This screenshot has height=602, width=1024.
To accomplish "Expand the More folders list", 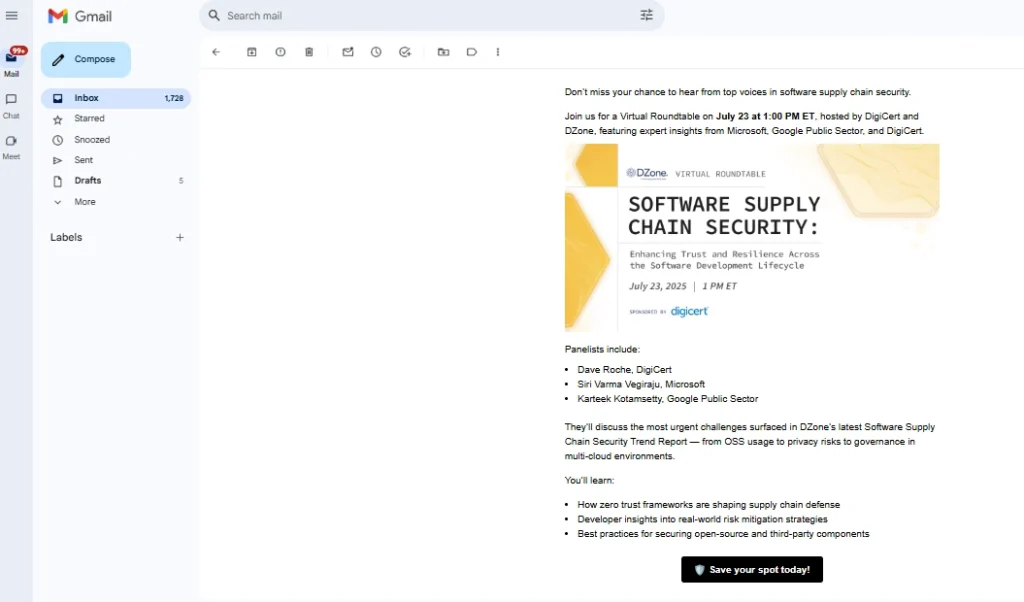I will [116, 202].
